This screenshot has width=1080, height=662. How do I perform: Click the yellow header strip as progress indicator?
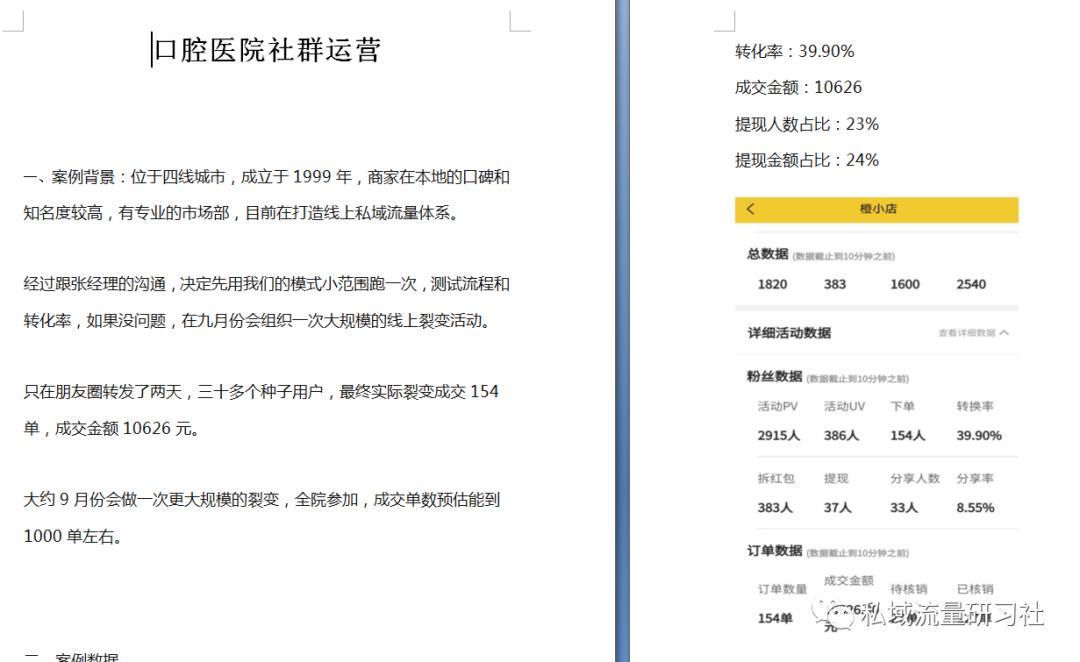(x=877, y=210)
